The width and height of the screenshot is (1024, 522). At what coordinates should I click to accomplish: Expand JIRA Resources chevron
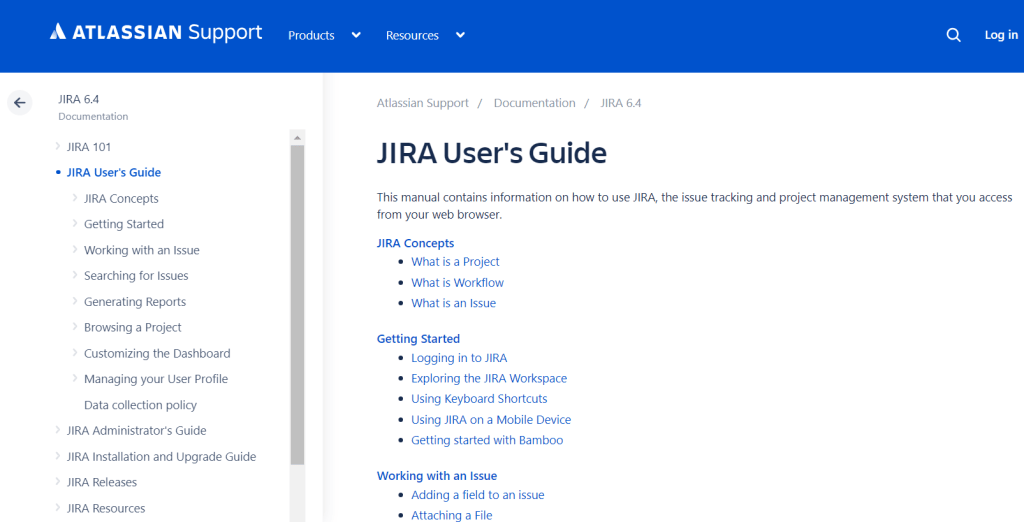tap(58, 507)
